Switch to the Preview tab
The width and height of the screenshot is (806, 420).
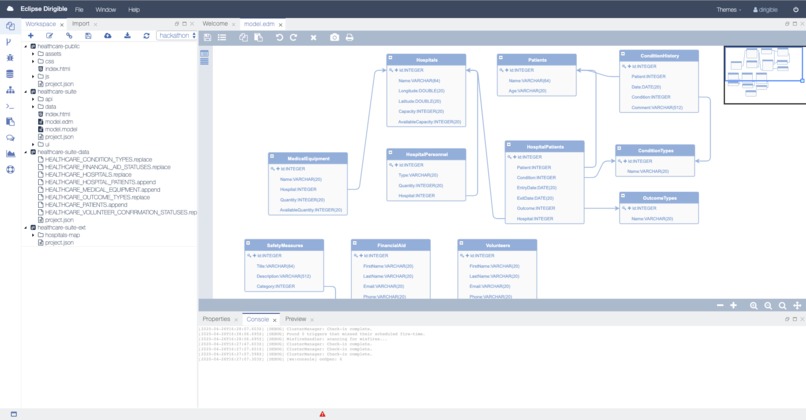click(296, 319)
